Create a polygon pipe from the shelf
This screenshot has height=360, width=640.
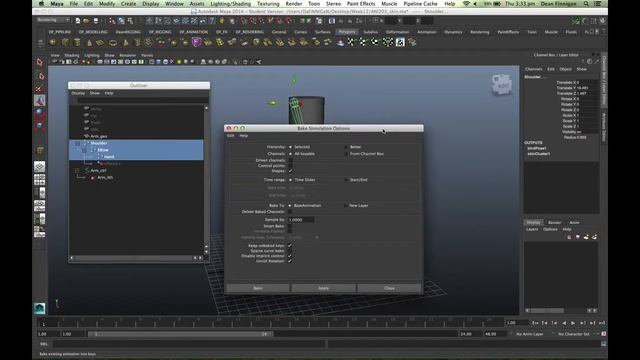[138, 42]
